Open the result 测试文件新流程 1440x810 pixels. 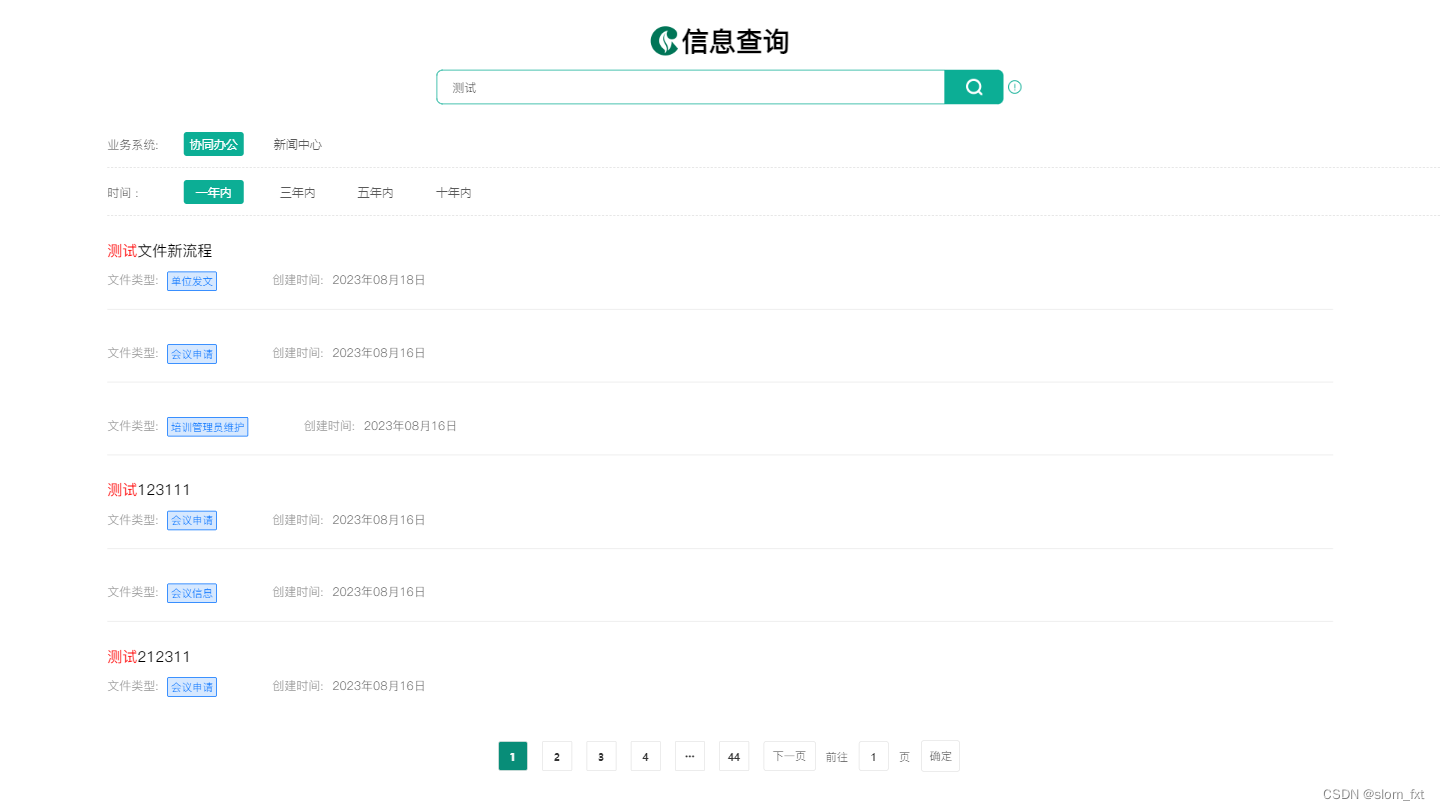pos(160,250)
